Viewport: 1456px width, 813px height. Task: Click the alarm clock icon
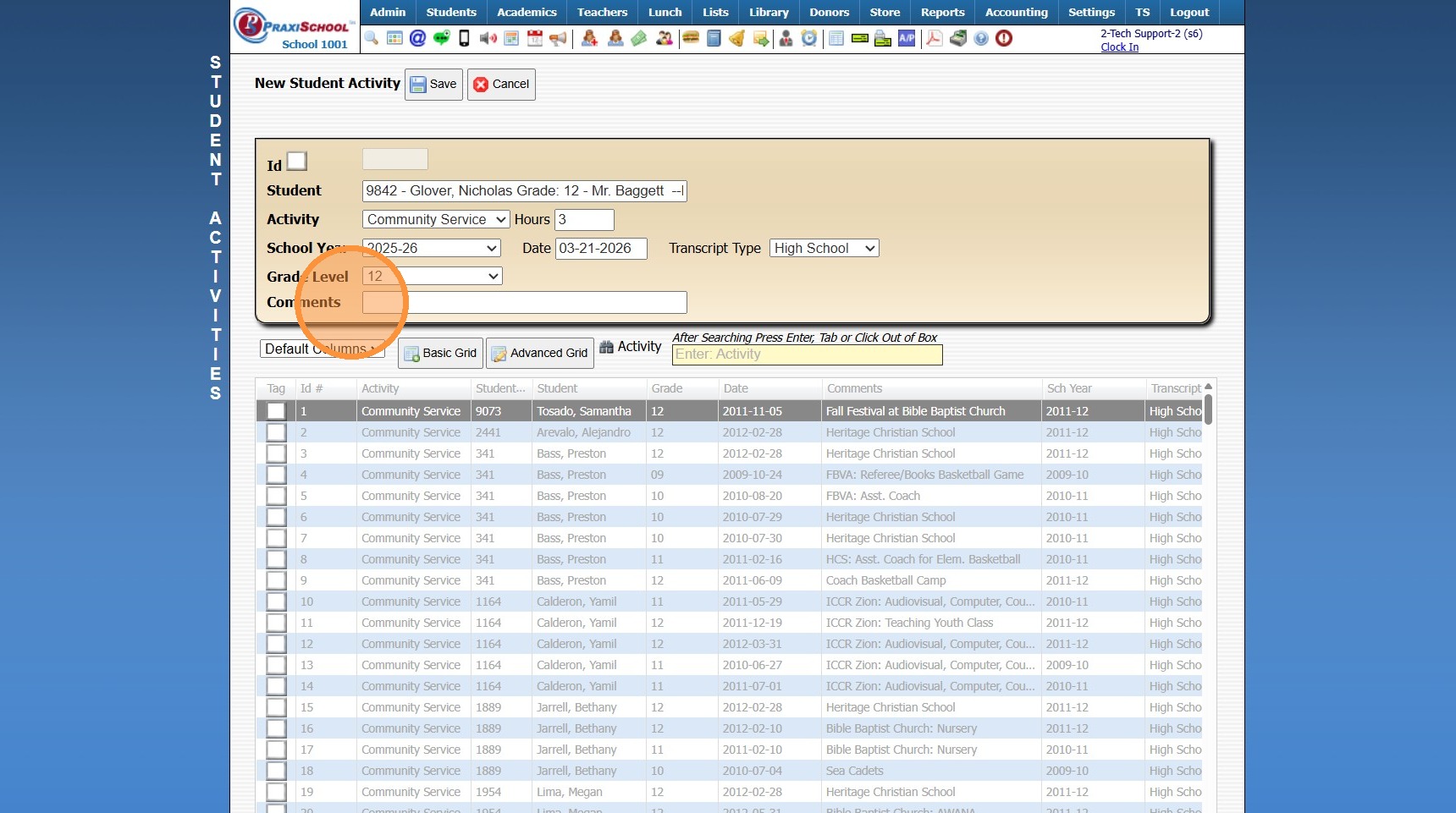coord(809,38)
